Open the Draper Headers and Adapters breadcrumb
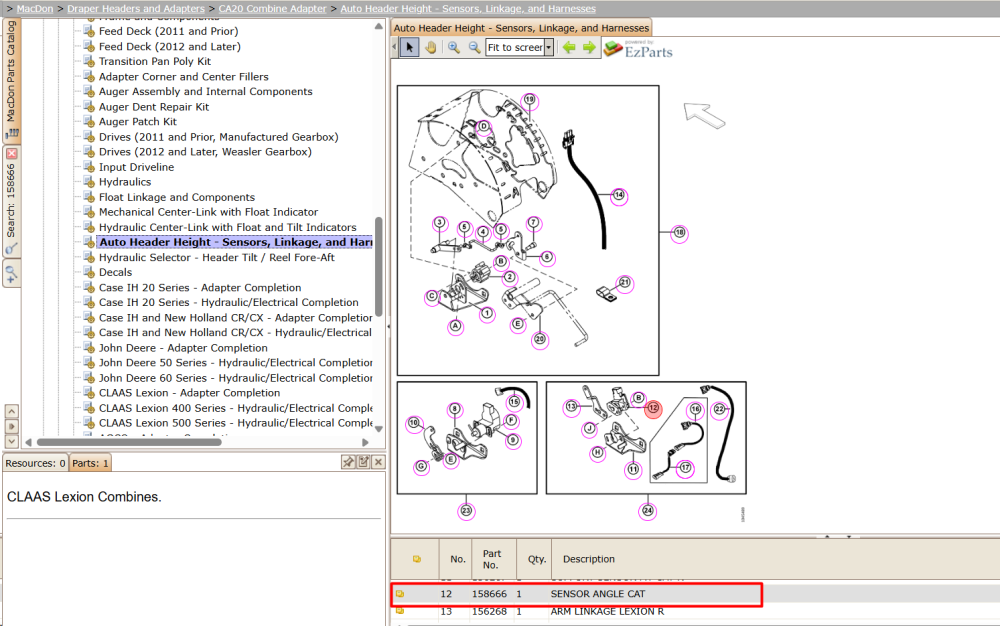 (x=136, y=8)
